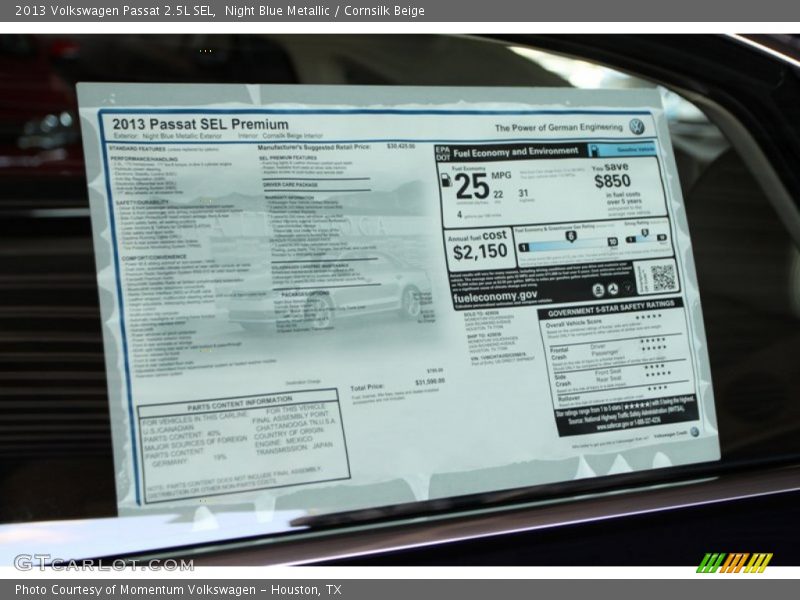Click the fuel pump icon beside 25 MPG
Image resolution: width=800 pixels, height=600 pixels.
click(x=445, y=180)
